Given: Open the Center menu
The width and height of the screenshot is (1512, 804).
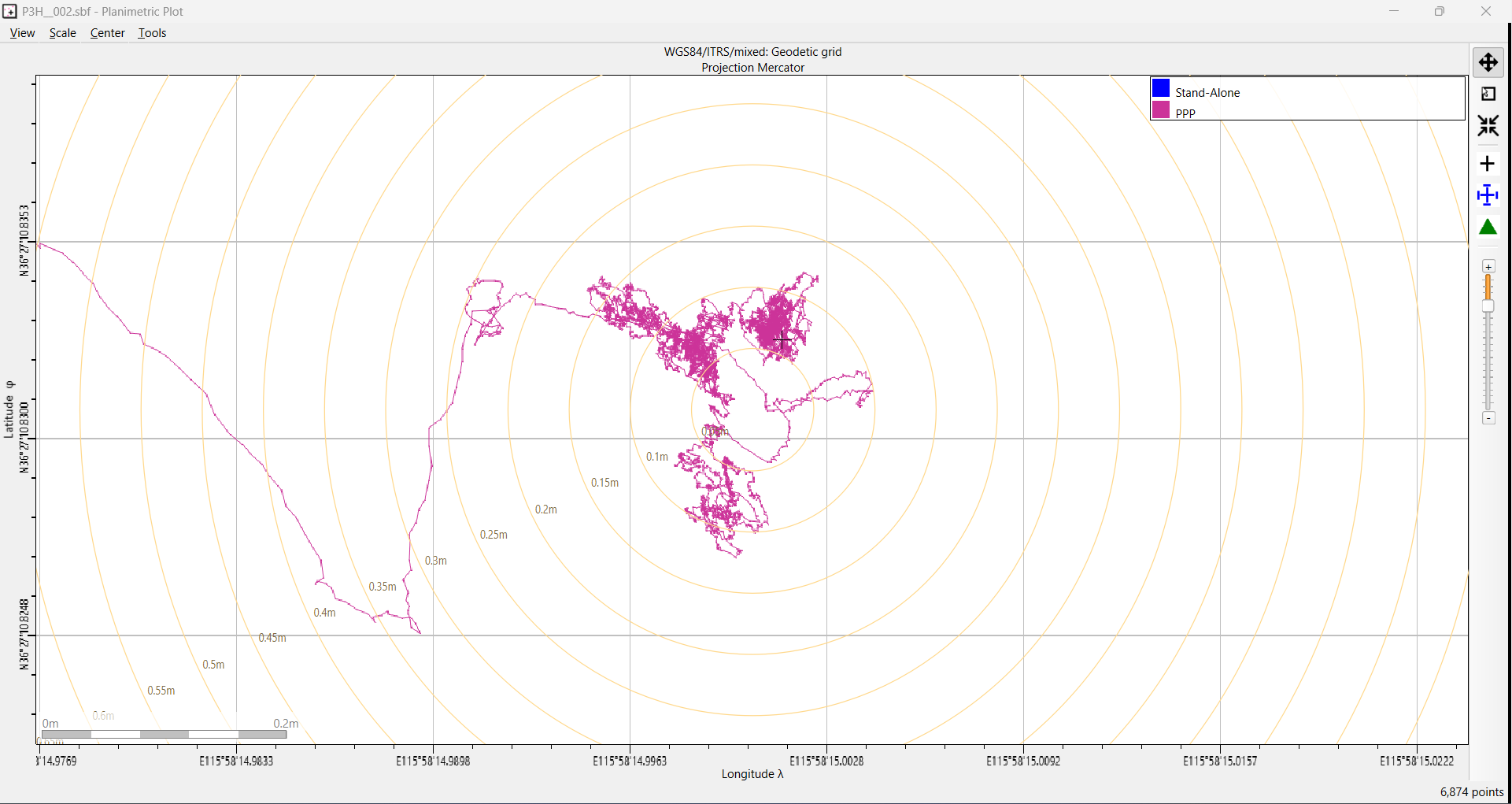Looking at the screenshot, I should [108, 33].
